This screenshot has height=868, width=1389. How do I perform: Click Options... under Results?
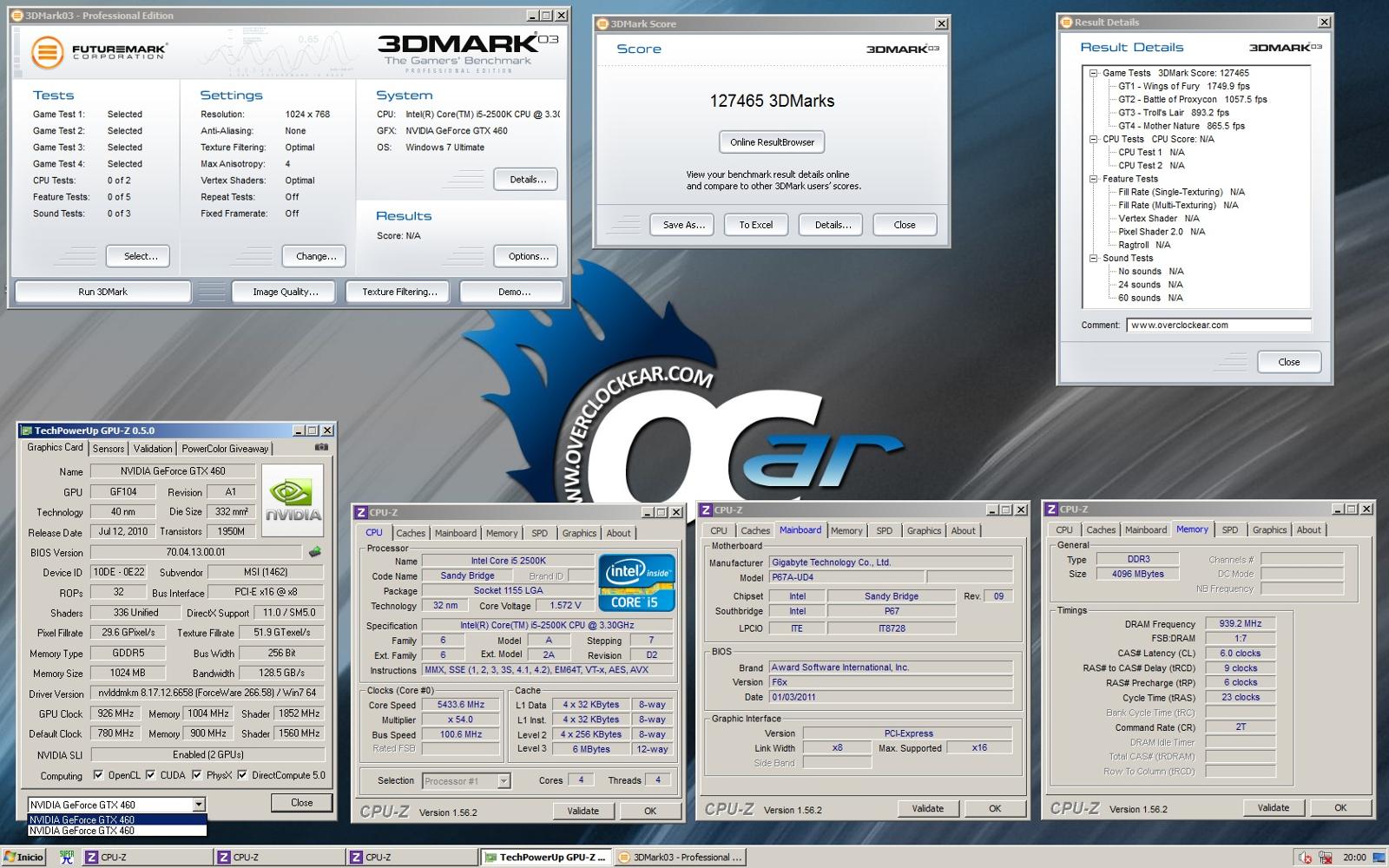528,256
